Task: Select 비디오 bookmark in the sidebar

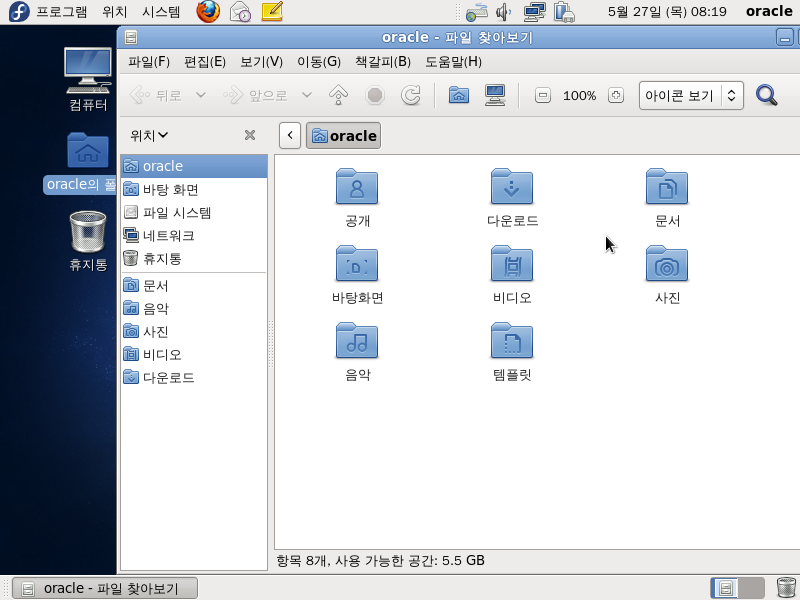Action: click(x=194, y=354)
